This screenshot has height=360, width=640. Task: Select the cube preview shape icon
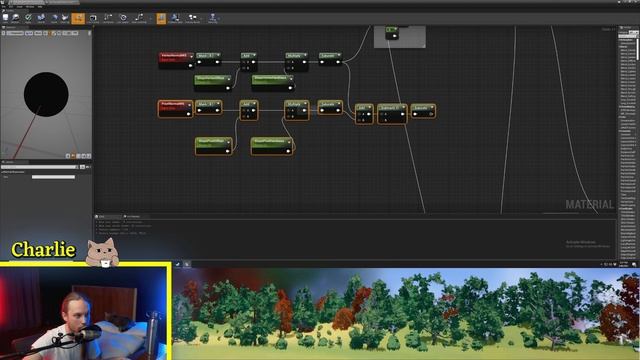click(x=84, y=156)
